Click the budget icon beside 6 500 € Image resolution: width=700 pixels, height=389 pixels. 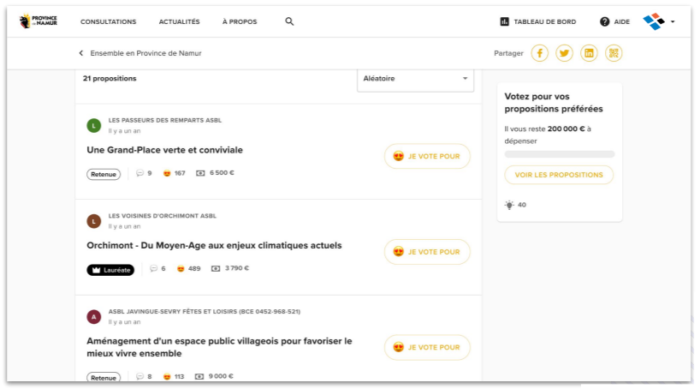click(x=200, y=173)
